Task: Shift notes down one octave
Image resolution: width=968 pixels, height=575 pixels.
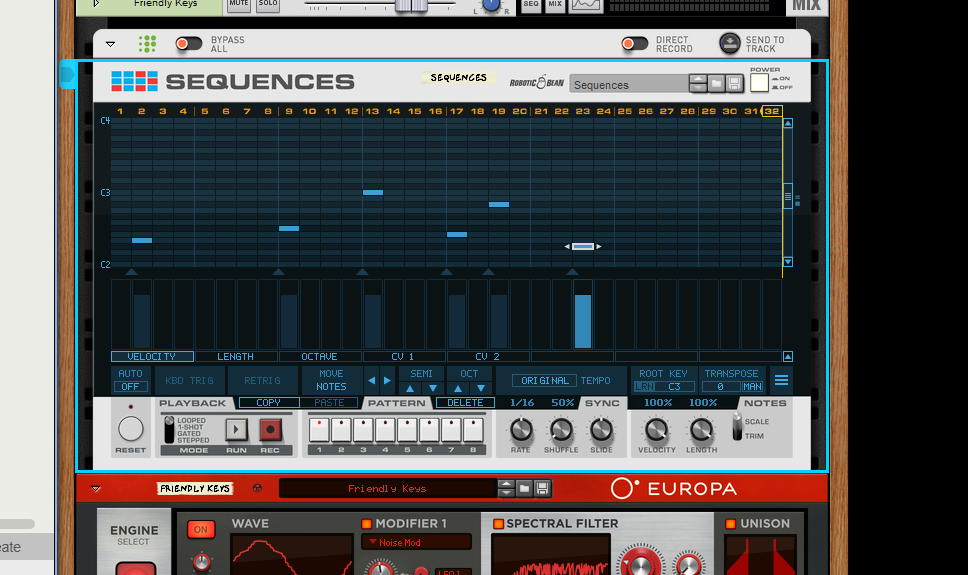Action: click(480, 388)
